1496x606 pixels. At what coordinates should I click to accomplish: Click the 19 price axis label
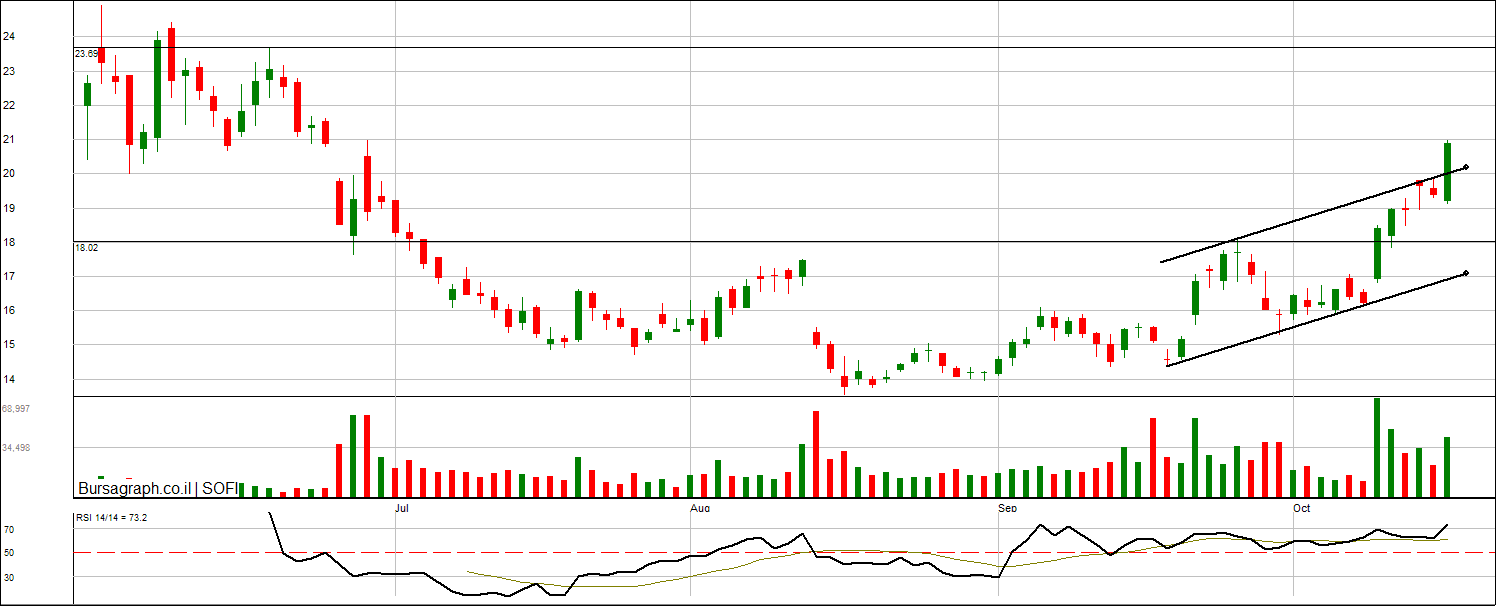pos(8,208)
